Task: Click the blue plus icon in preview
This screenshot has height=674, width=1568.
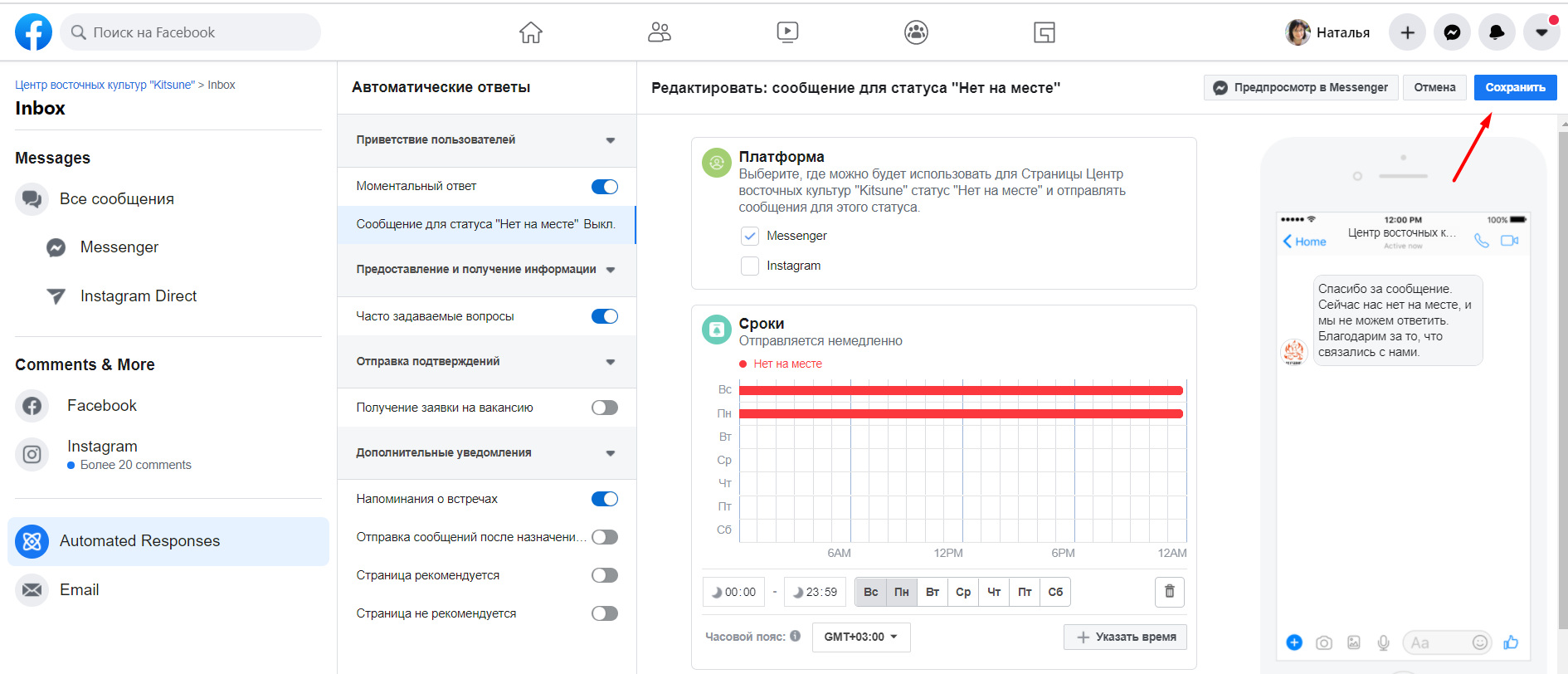Action: point(1294,642)
